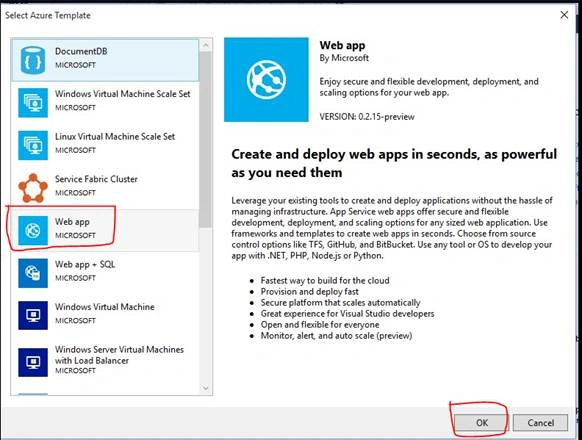582x440 pixels.
Task: Choose the DocumentDB template name
Action: pyautogui.click(x=81, y=51)
